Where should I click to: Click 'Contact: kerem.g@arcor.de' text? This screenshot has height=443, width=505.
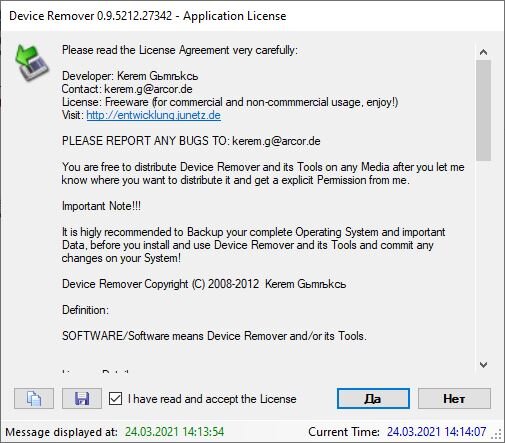(x=127, y=89)
